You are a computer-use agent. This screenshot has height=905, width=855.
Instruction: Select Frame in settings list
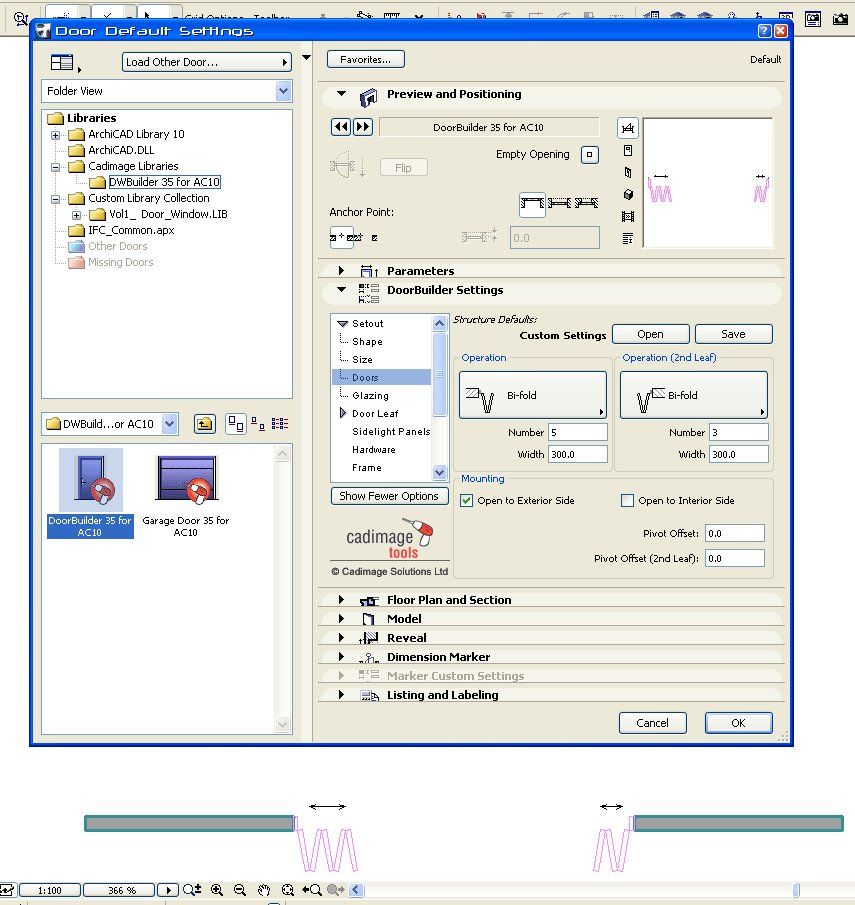click(367, 468)
